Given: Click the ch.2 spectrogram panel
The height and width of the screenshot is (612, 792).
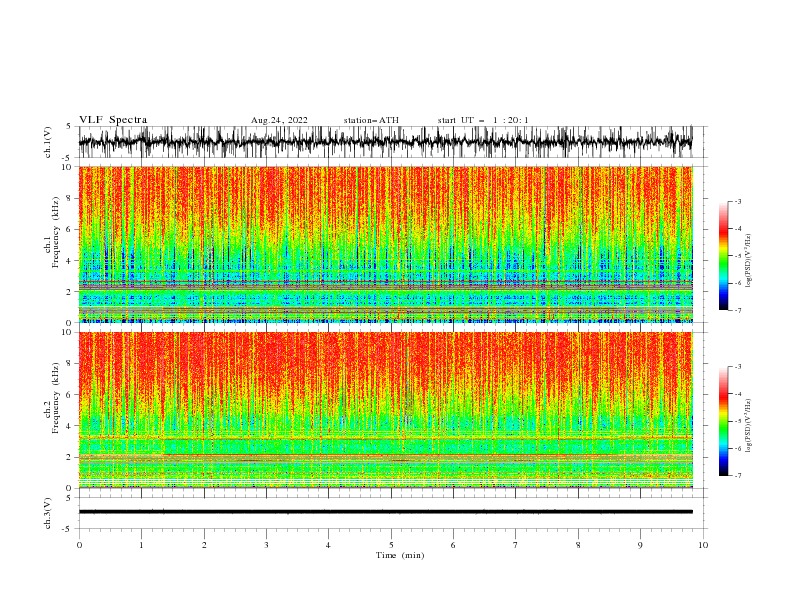Looking at the screenshot, I should (386, 410).
